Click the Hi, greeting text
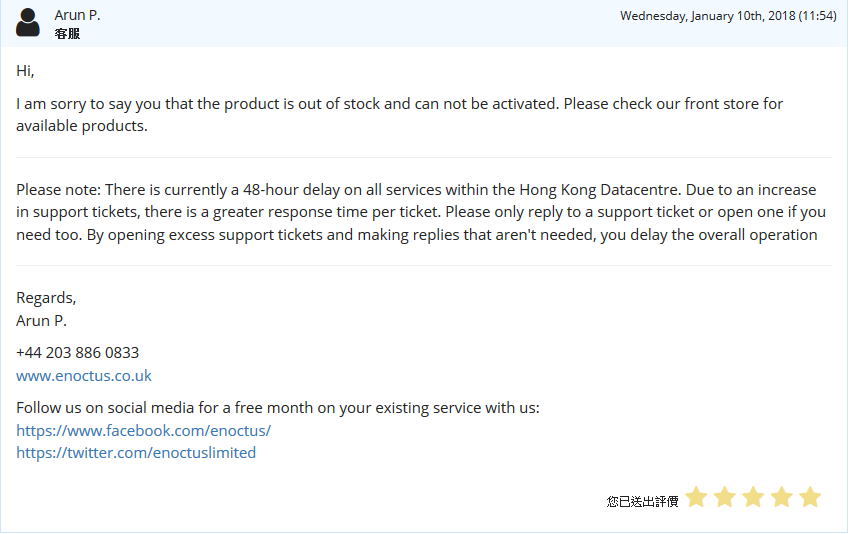Image resolution: width=856 pixels, height=534 pixels. click(x=25, y=71)
